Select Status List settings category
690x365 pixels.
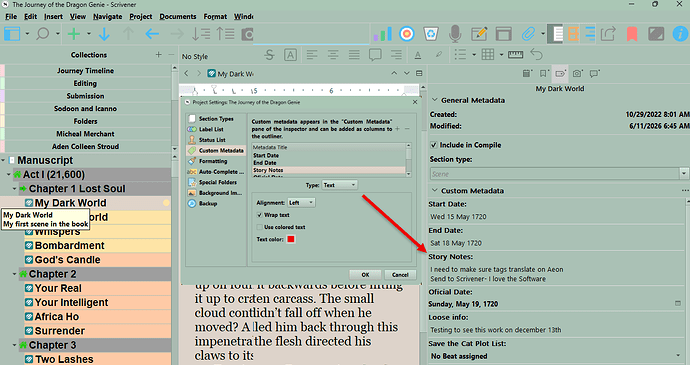tap(212, 140)
